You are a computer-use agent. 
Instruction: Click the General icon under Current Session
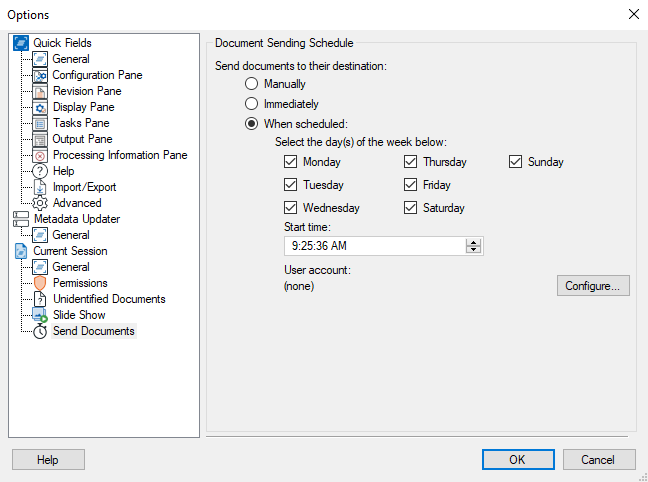tap(40, 267)
